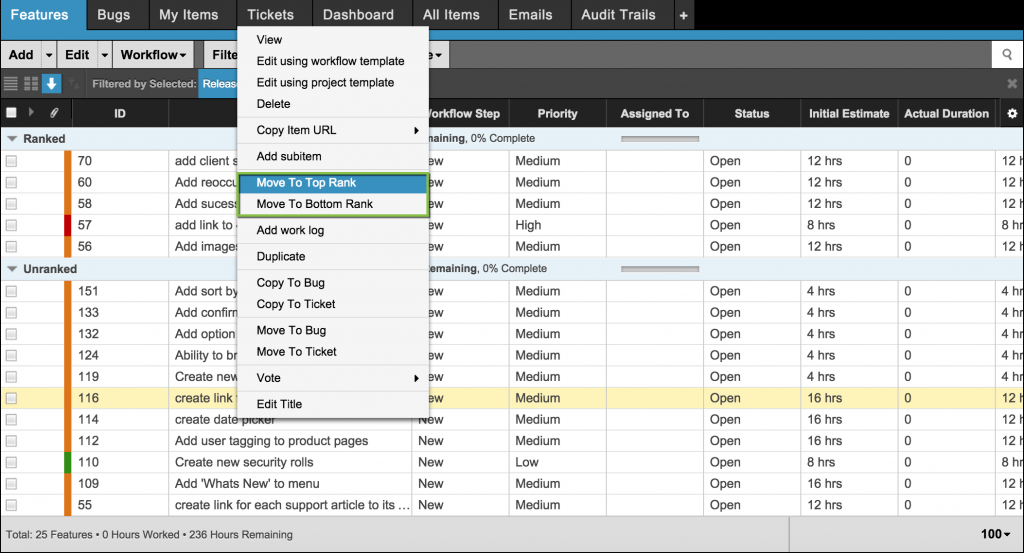
Task: Switch to the grid view icon
Action: point(31,84)
